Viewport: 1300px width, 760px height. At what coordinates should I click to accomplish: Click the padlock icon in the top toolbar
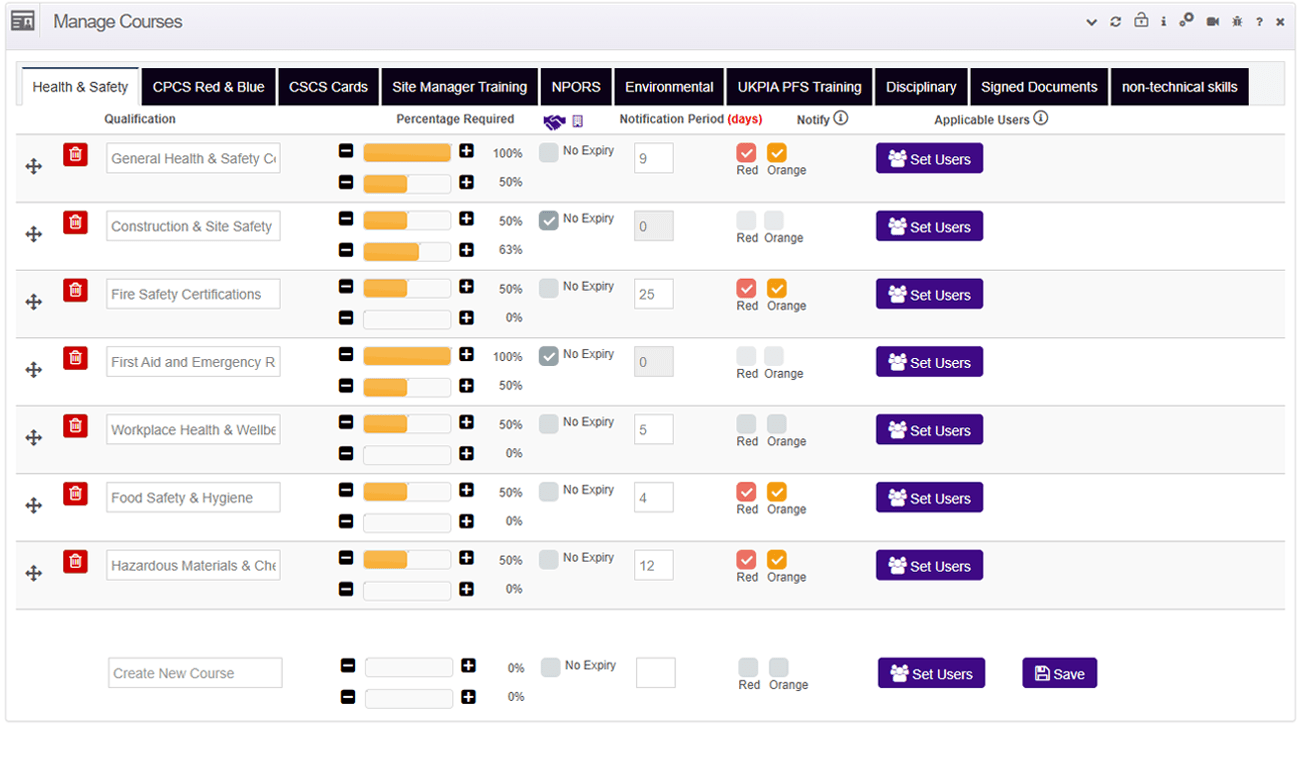pos(1140,20)
